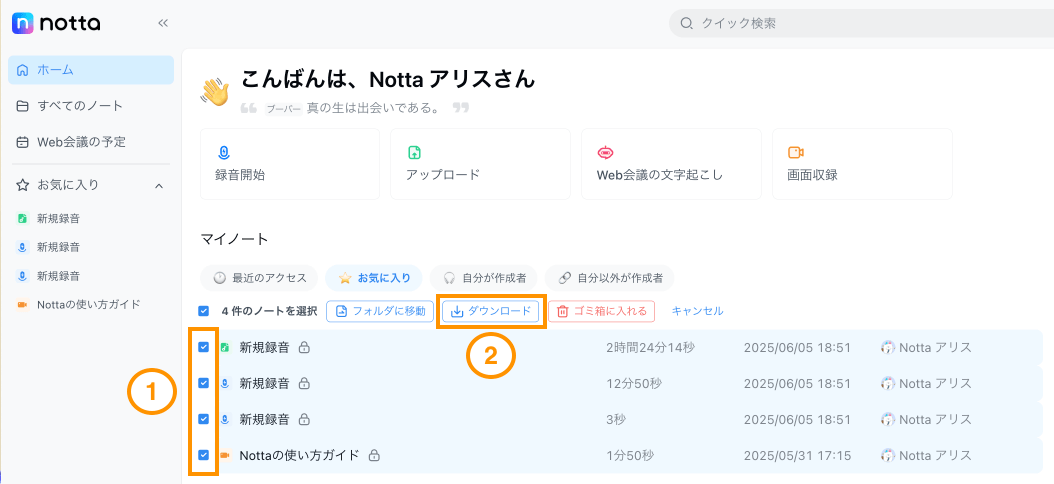Click the microphone icon on 録音開始
1054x484 pixels.
(223, 153)
